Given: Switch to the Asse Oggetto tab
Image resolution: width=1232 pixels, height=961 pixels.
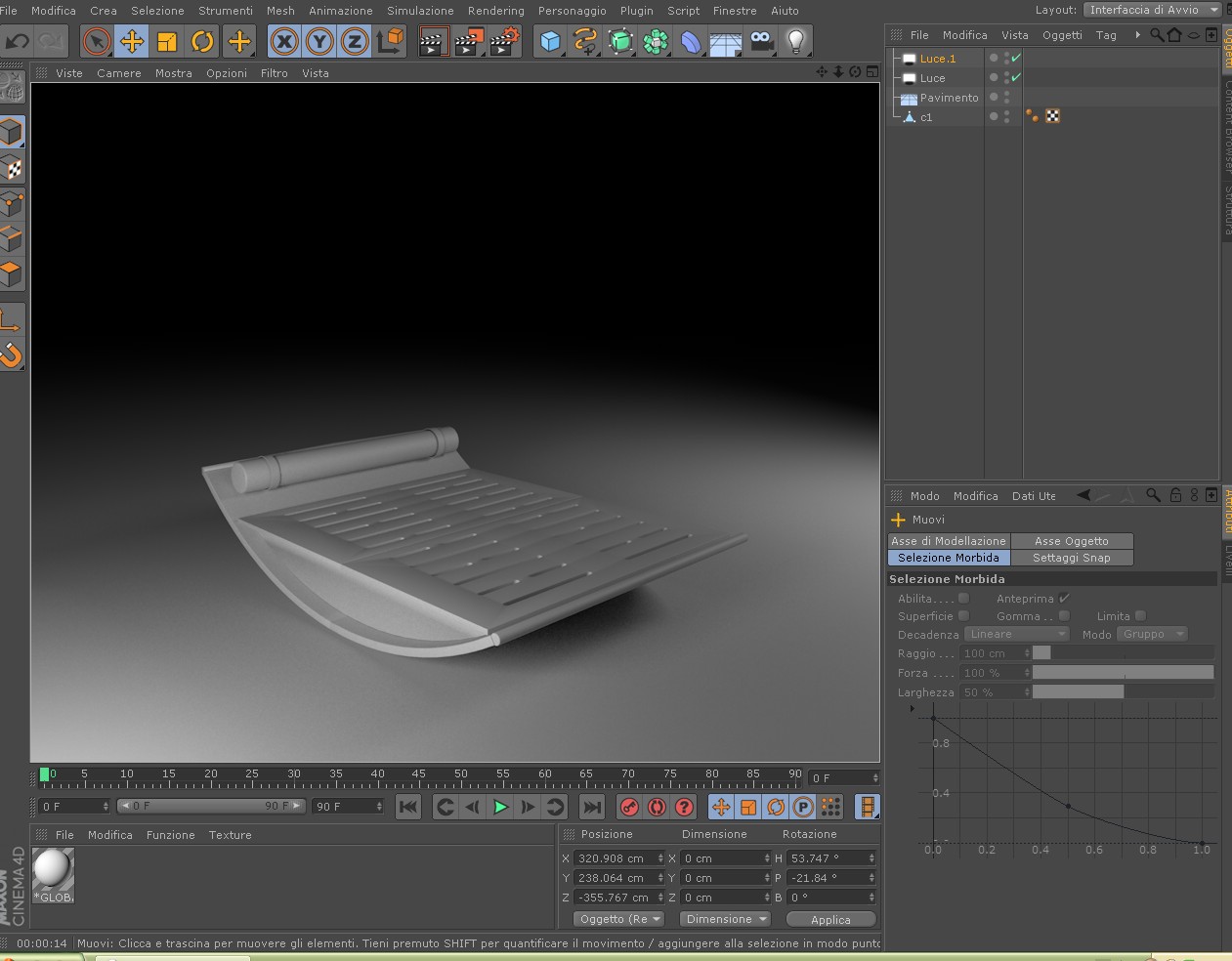Looking at the screenshot, I should click(x=1072, y=541).
